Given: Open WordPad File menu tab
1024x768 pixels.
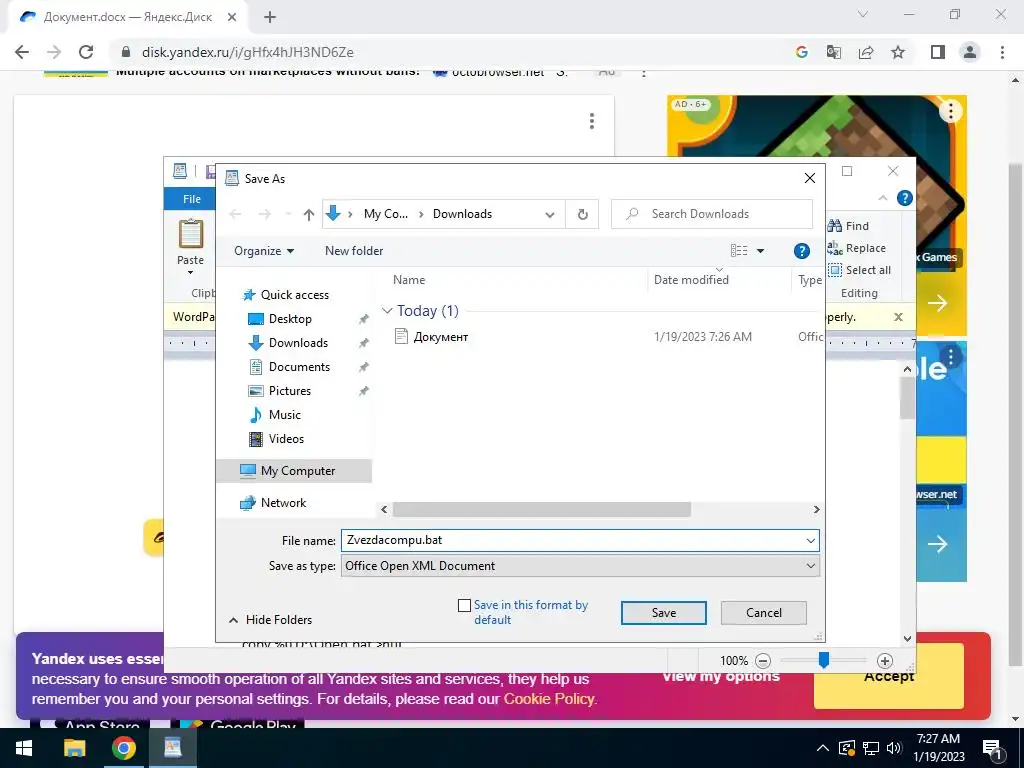Looking at the screenshot, I should click(192, 199).
